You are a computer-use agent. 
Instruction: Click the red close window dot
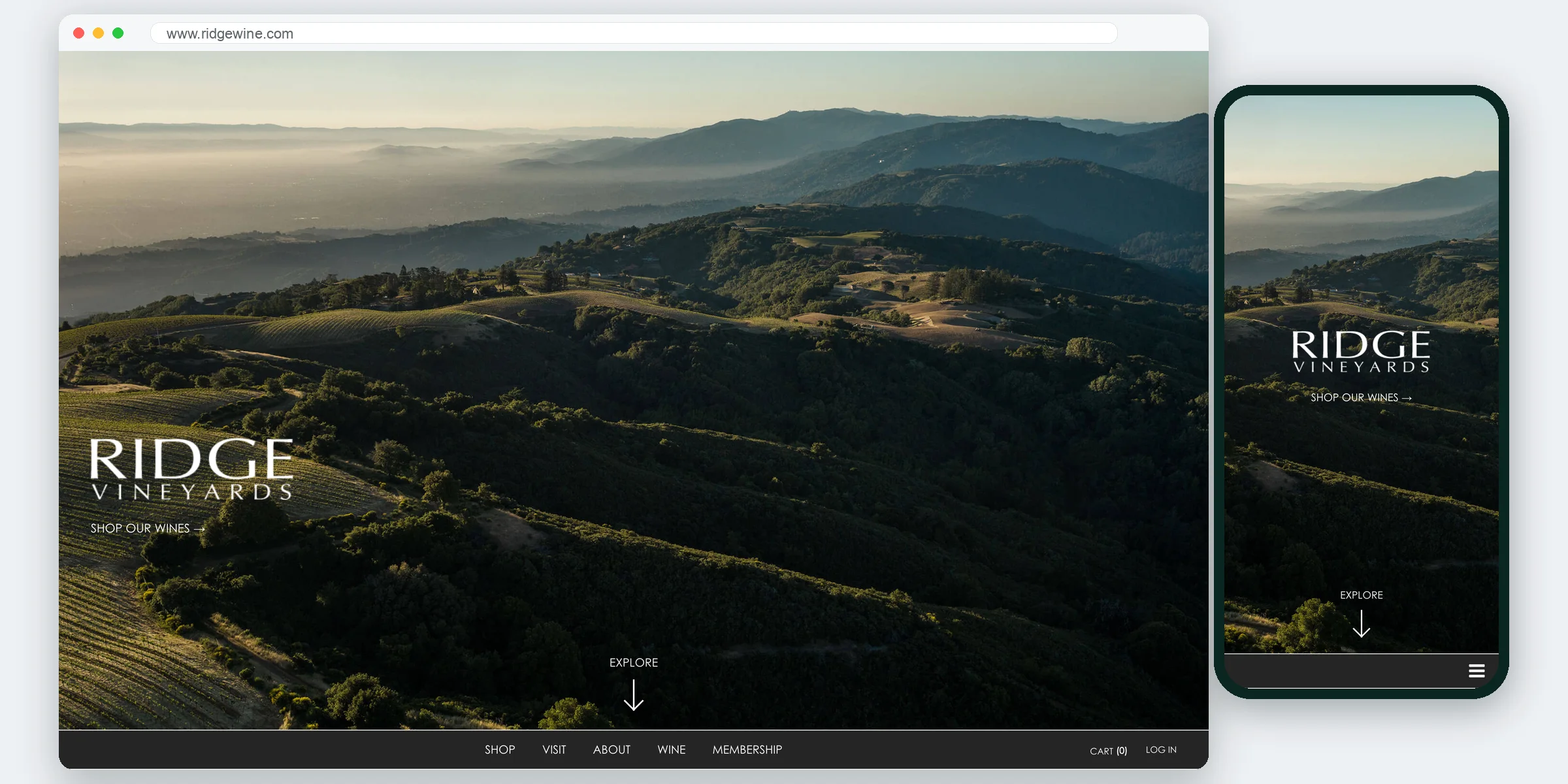(78, 33)
